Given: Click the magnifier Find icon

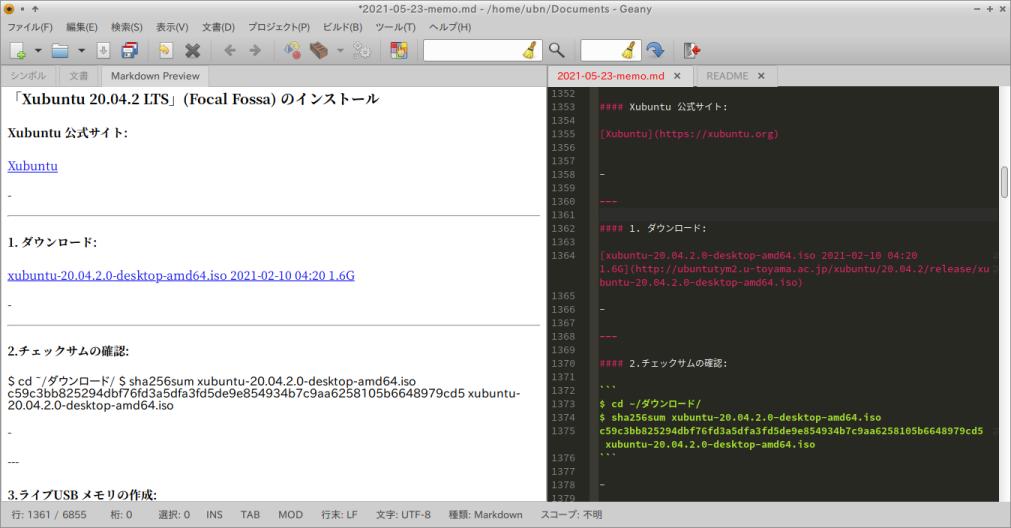Looking at the screenshot, I should pos(556,50).
